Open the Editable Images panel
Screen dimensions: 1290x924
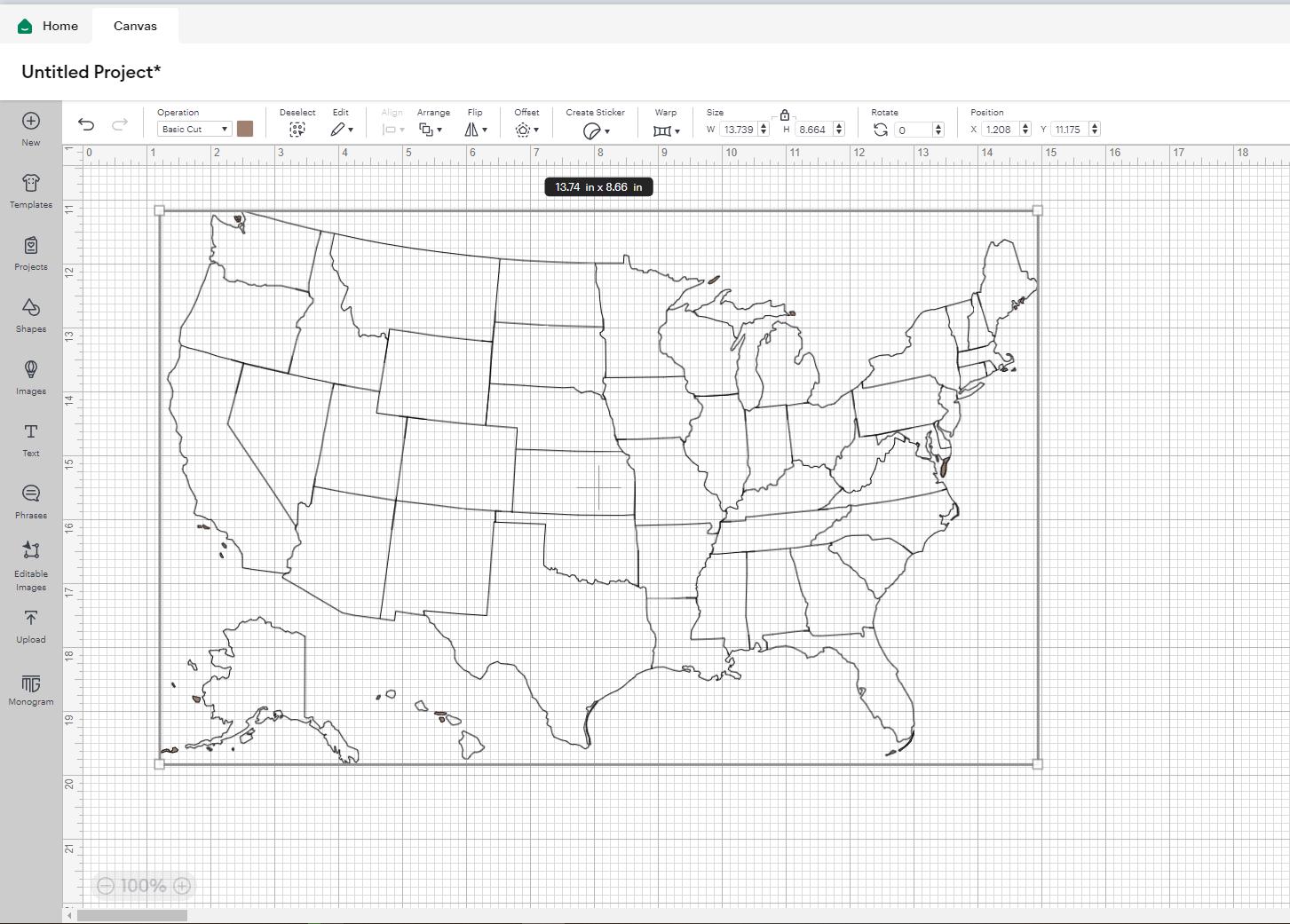[x=31, y=559]
